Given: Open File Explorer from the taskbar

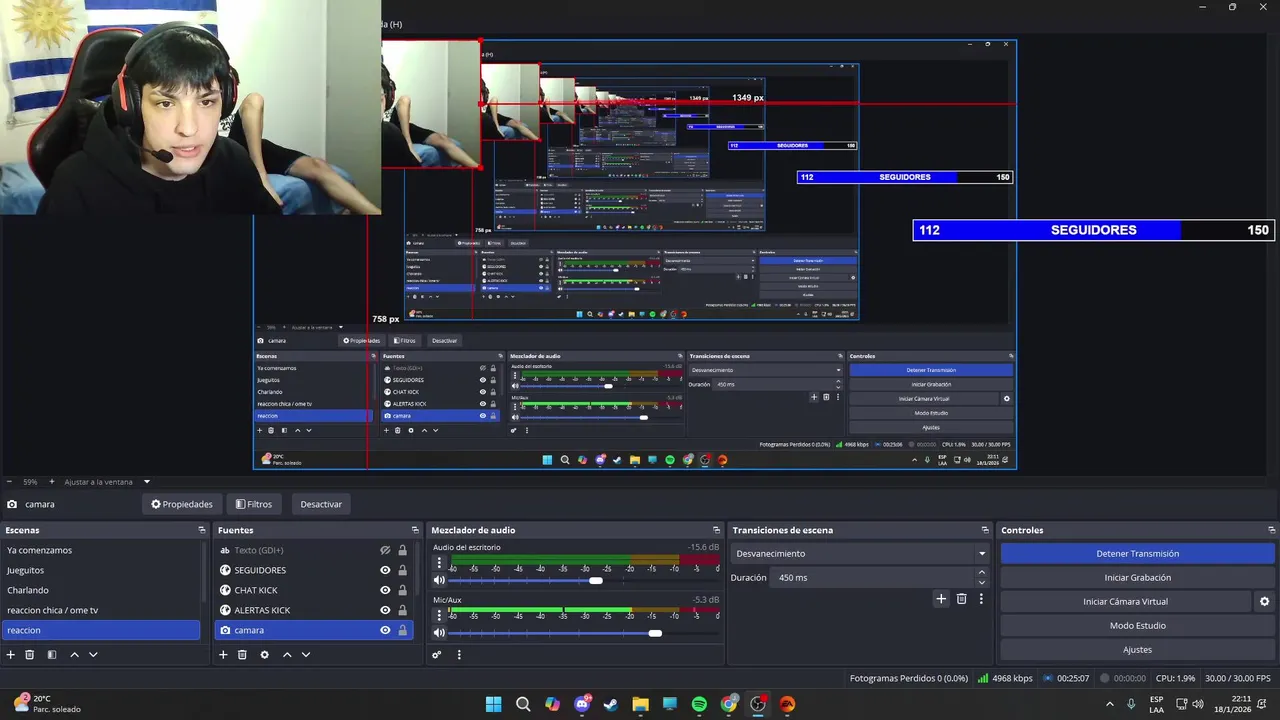Looking at the screenshot, I should tap(640, 704).
